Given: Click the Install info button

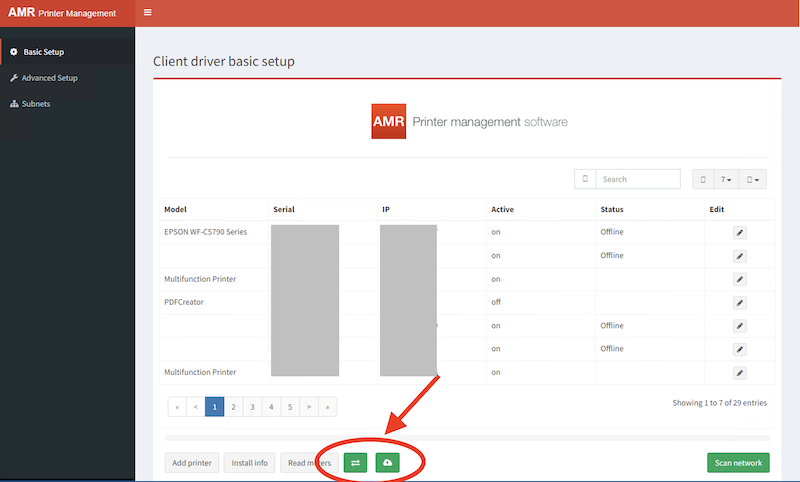Looking at the screenshot, I should (x=249, y=462).
